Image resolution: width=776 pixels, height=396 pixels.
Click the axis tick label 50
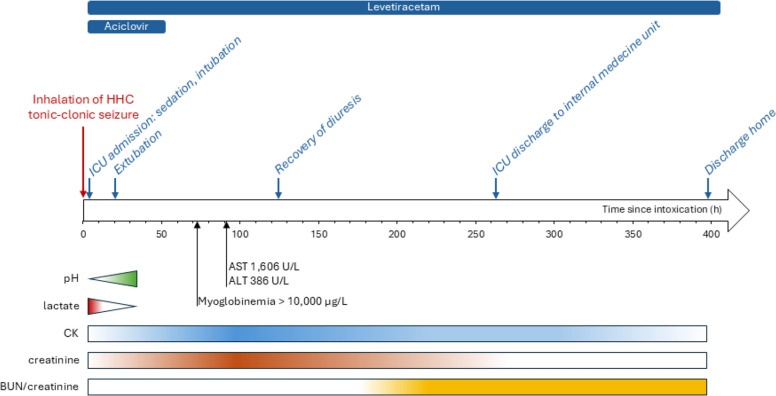[x=162, y=234]
